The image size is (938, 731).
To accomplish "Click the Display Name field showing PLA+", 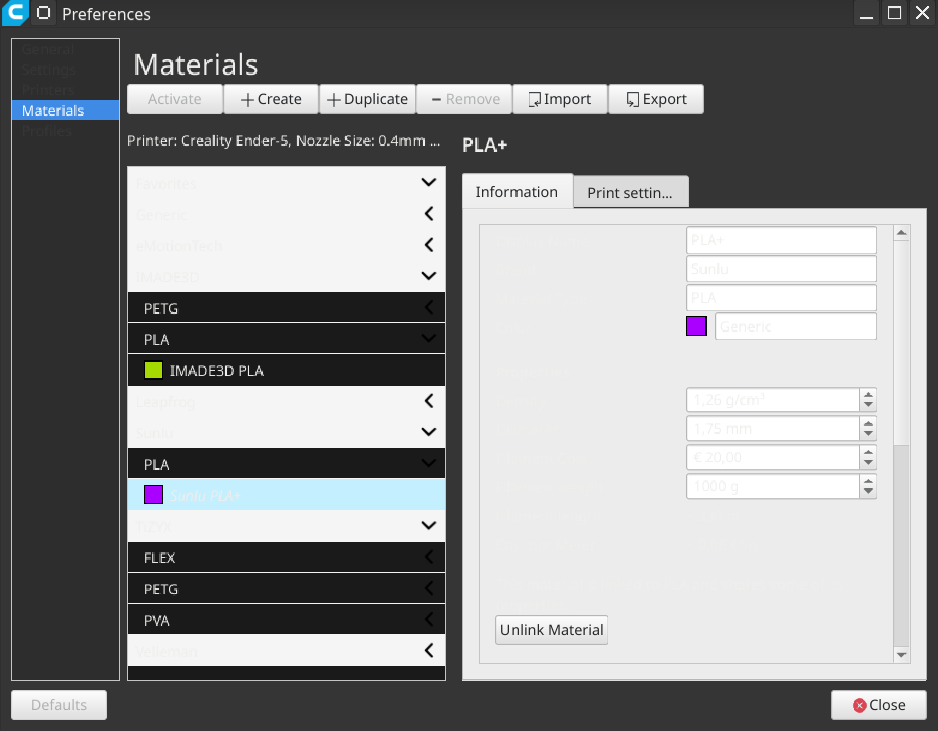I will [781, 240].
